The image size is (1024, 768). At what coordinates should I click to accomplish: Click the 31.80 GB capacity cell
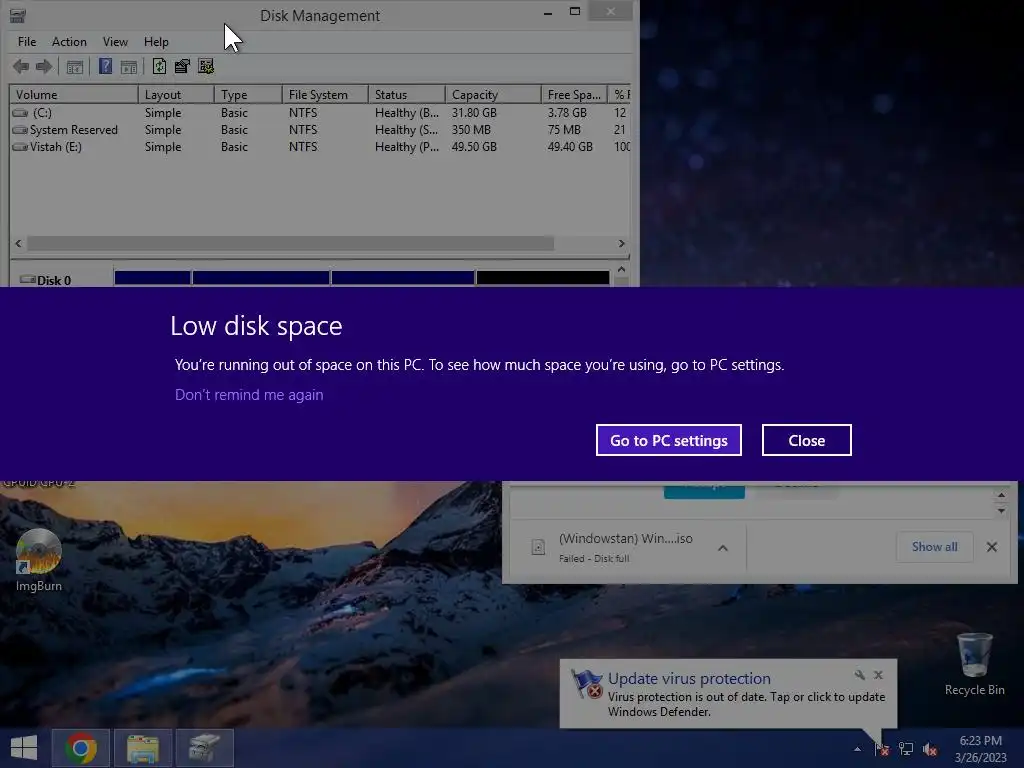[x=474, y=112]
